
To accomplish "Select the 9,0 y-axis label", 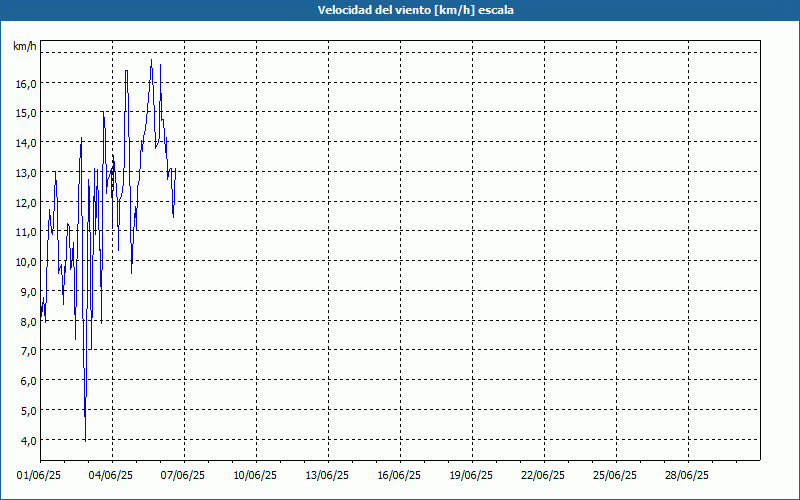I will click(x=29, y=292).
